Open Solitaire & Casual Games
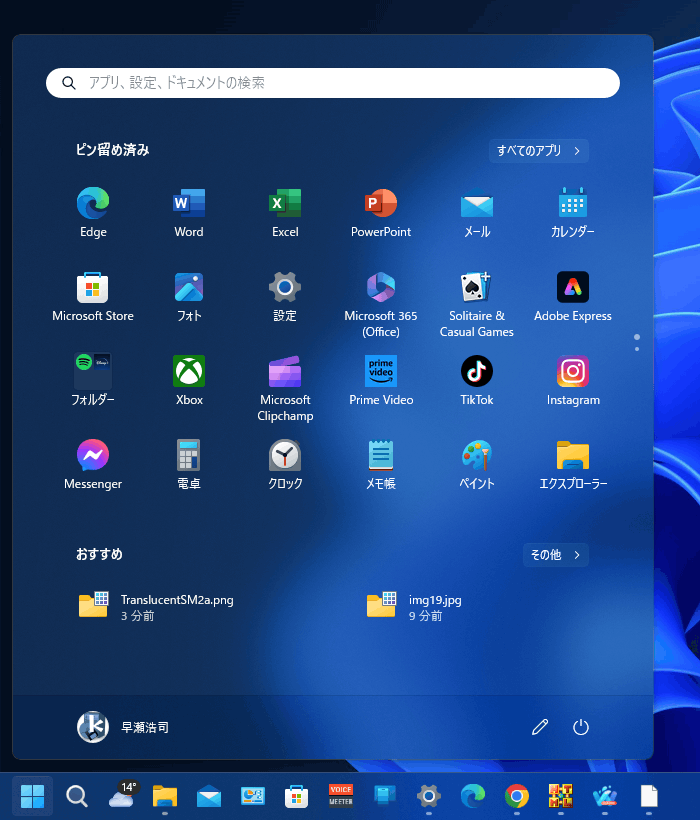 (x=477, y=304)
